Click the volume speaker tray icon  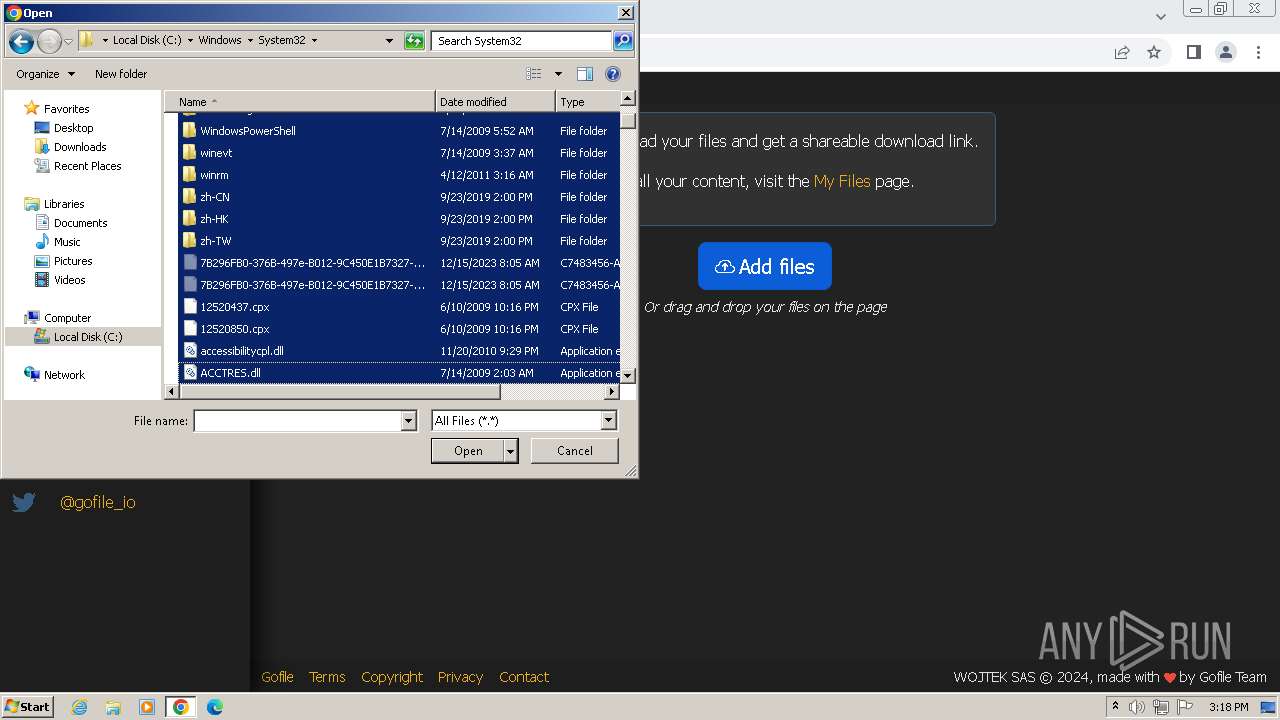(x=1137, y=707)
